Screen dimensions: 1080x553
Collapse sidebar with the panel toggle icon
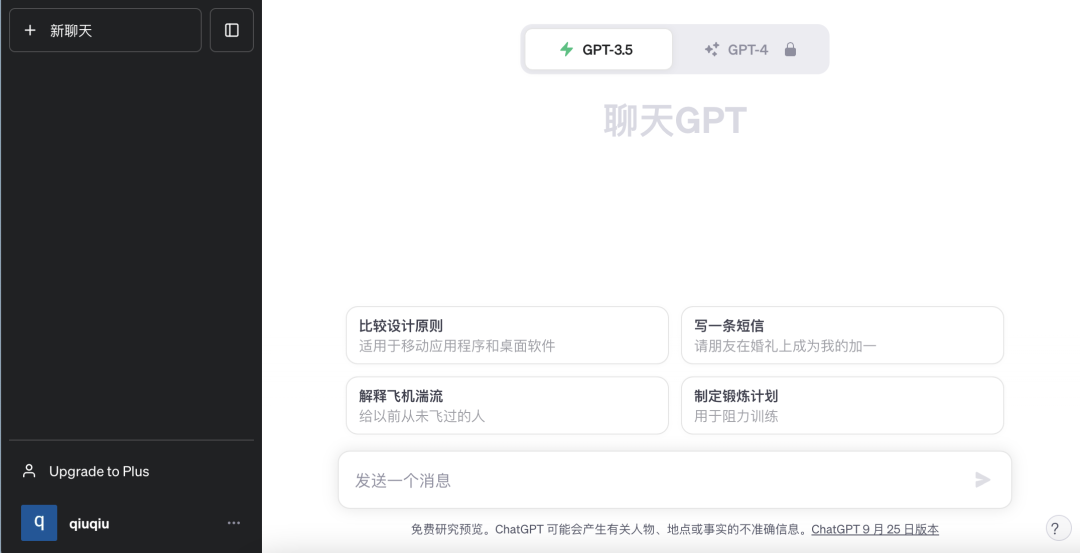[232, 30]
